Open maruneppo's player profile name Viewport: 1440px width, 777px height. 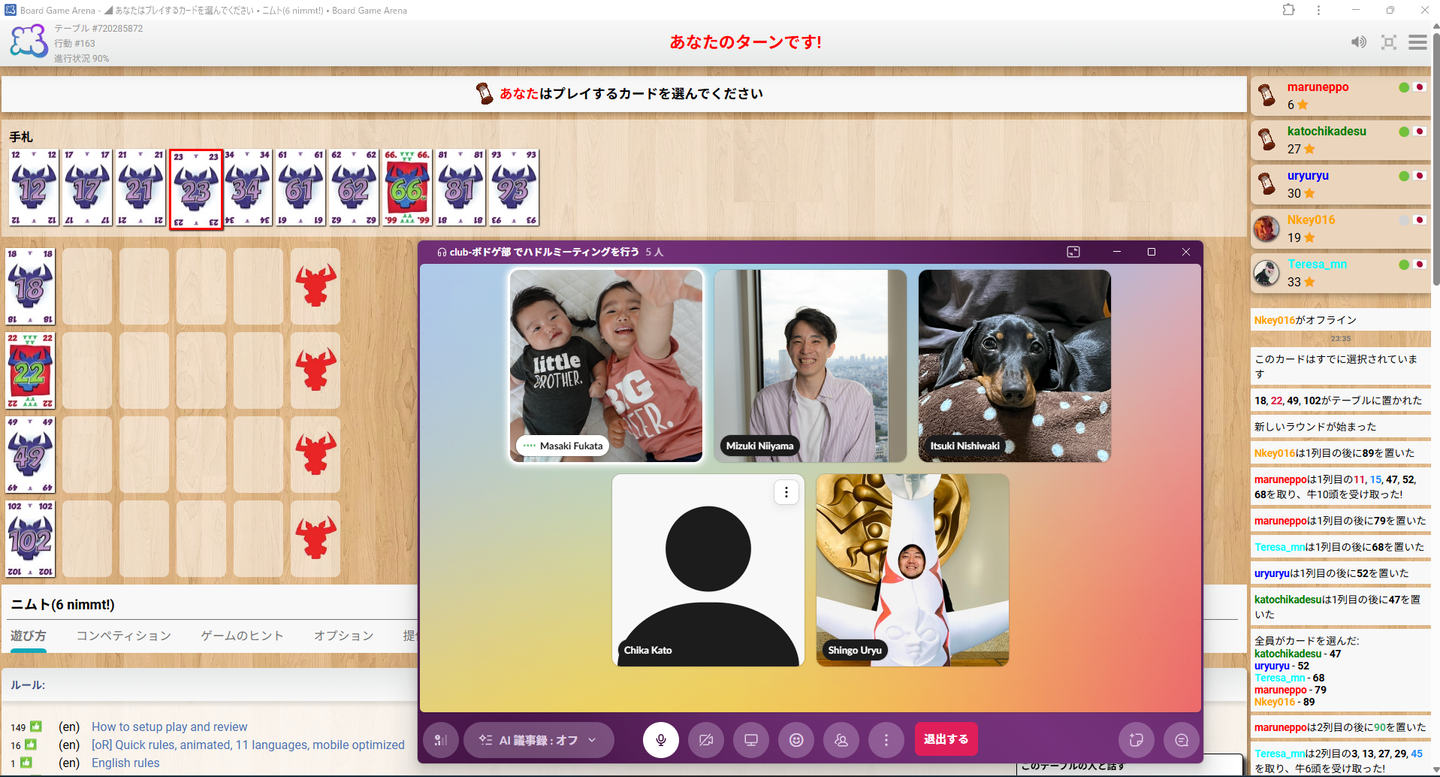1318,87
